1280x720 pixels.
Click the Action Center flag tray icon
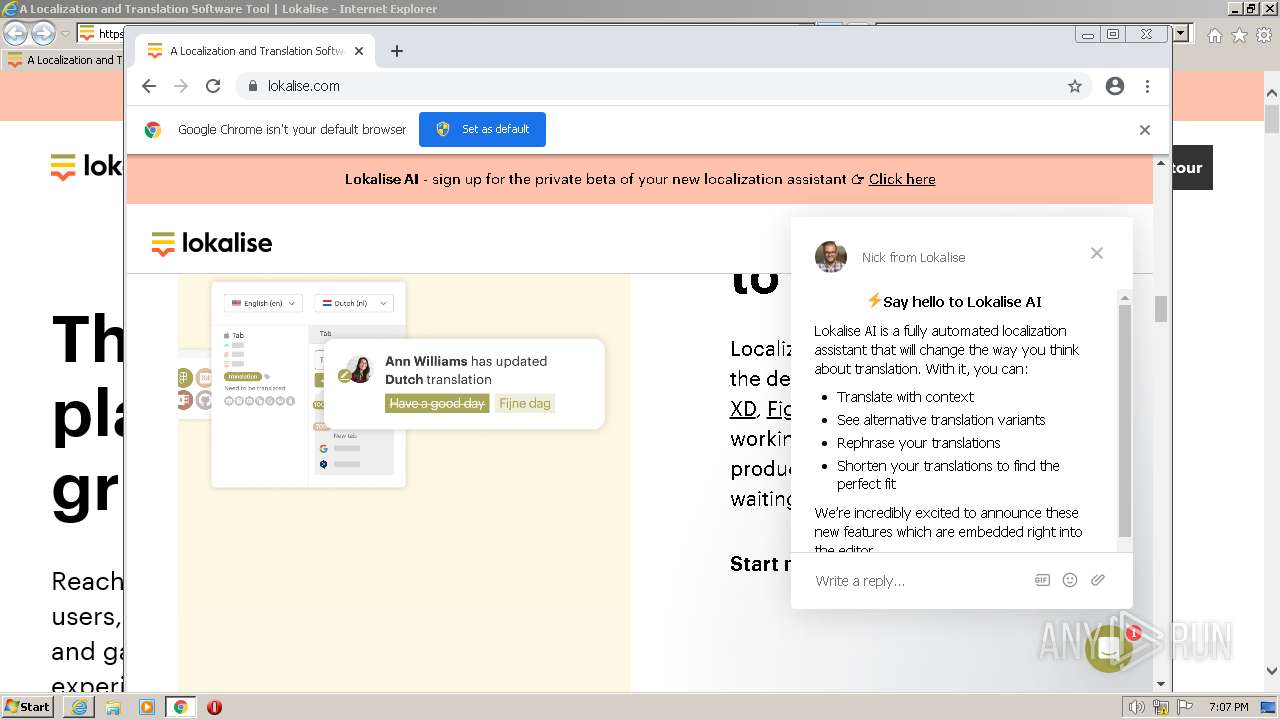[x=1184, y=707]
